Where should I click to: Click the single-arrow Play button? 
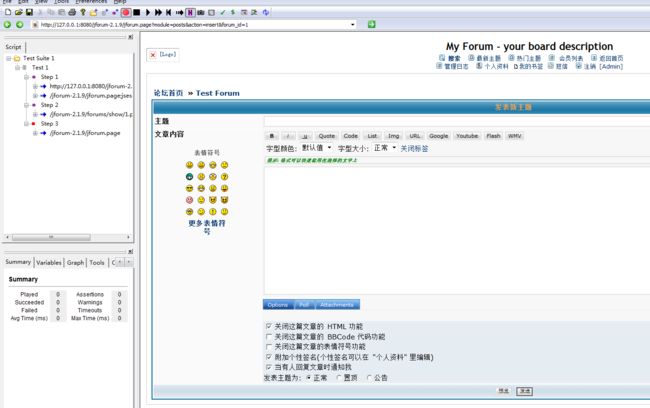pos(148,12)
